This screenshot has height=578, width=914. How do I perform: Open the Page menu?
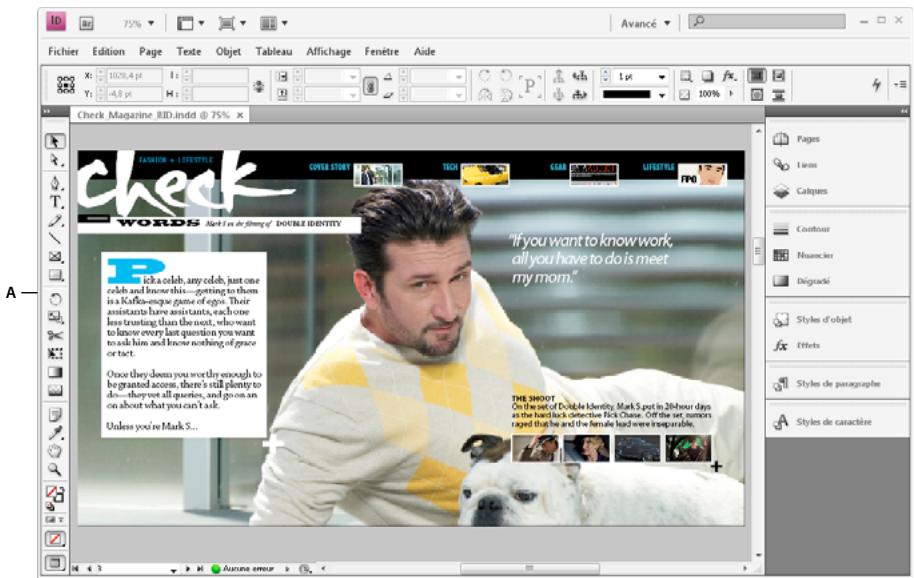point(150,51)
